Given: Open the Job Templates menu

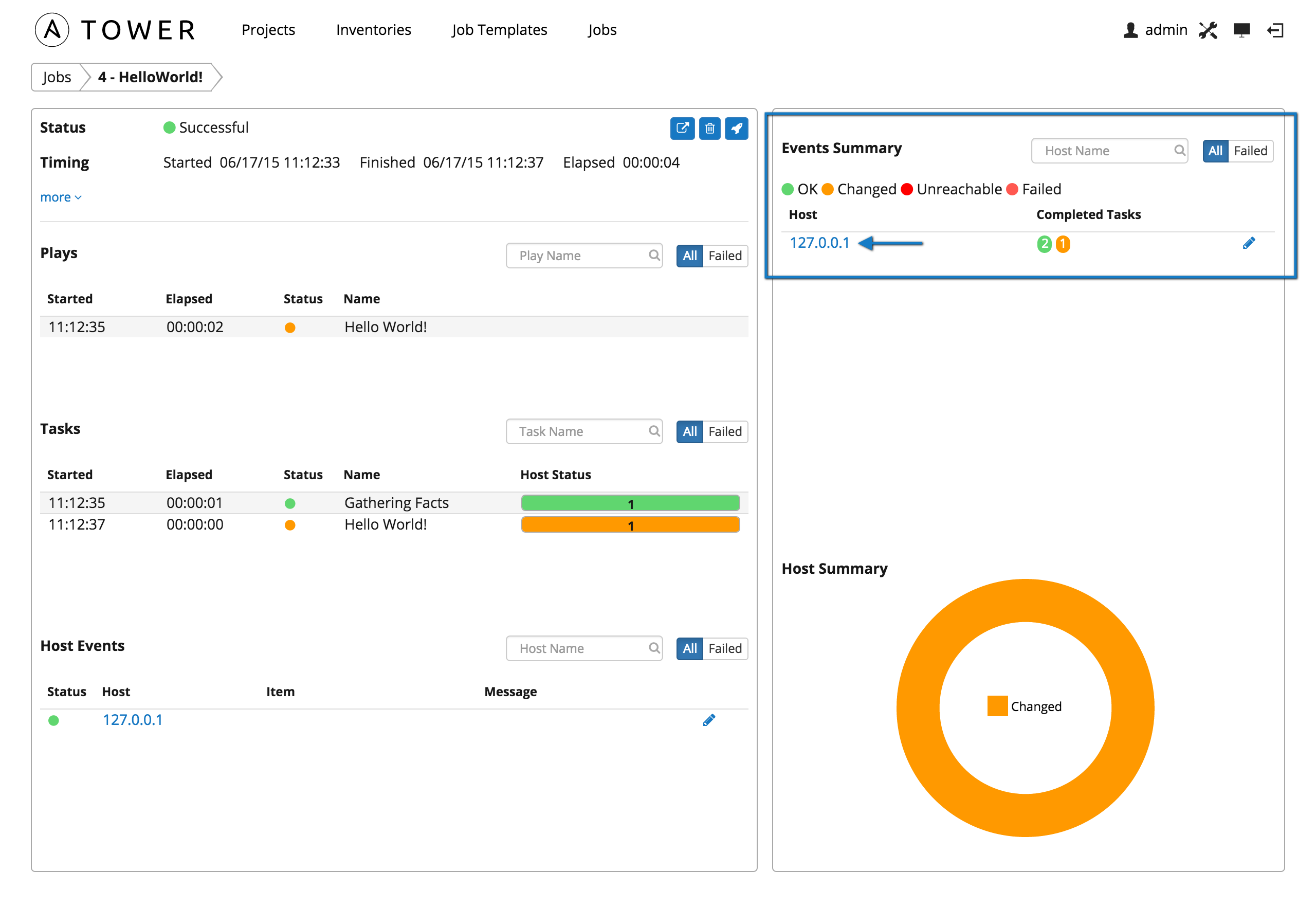Looking at the screenshot, I should pyautogui.click(x=499, y=30).
